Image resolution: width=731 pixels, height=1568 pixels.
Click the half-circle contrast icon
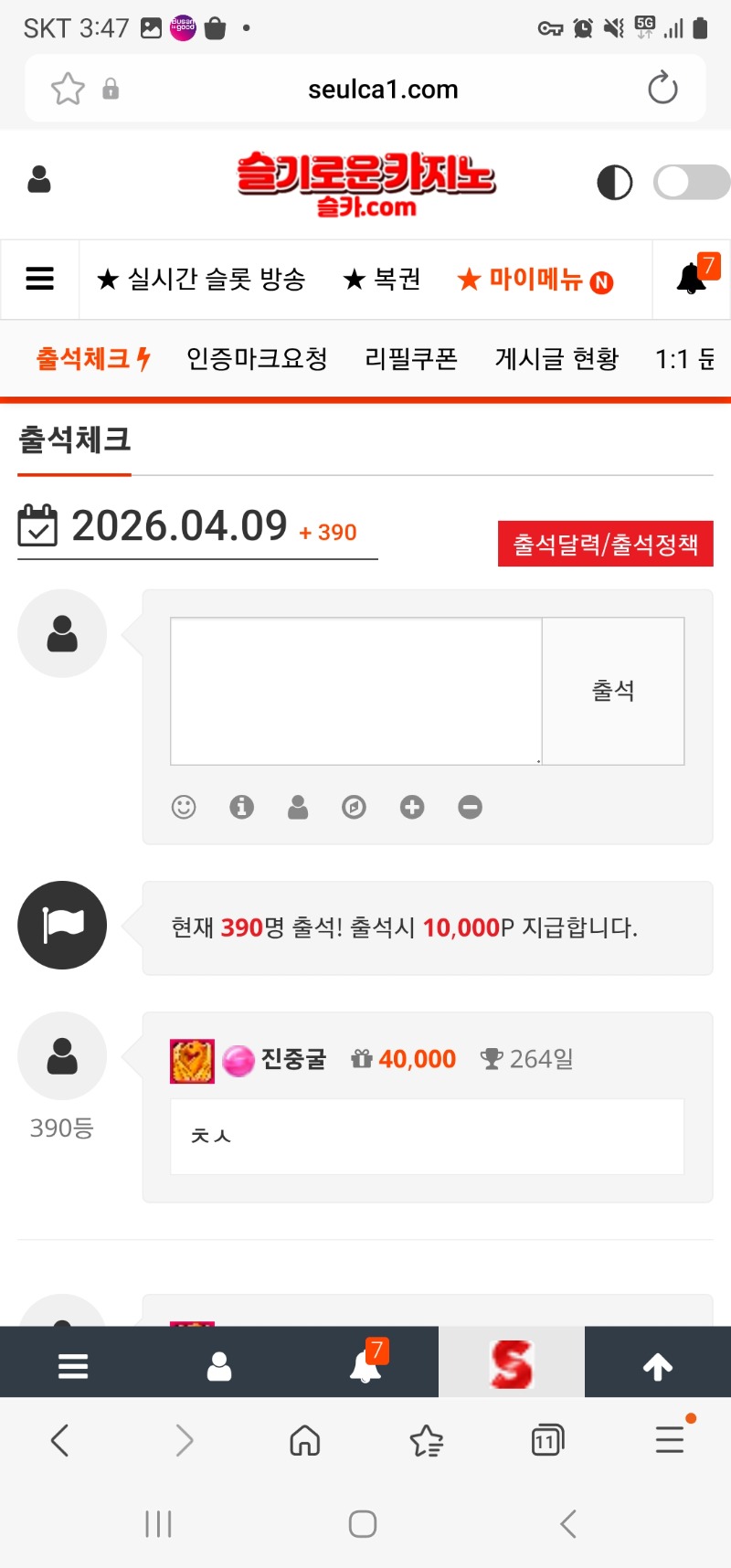click(614, 183)
